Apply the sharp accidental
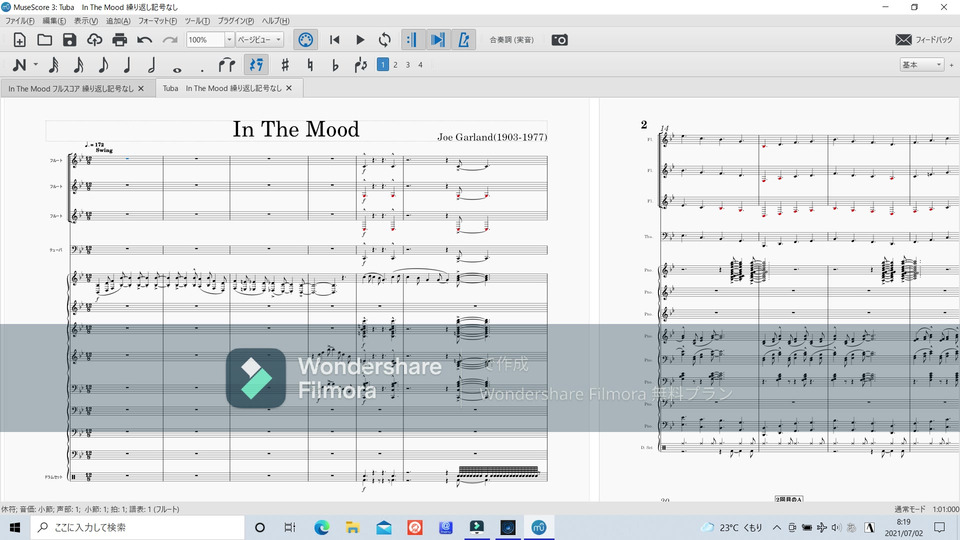Viewport: 960px width, 540px height. point(285,64)
